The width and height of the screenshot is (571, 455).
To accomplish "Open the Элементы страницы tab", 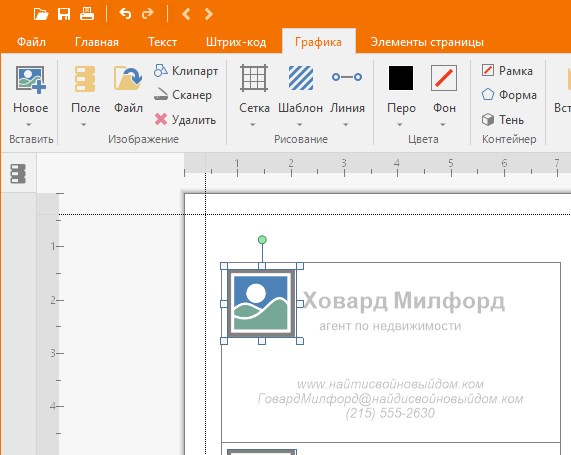I will [427, 42].
